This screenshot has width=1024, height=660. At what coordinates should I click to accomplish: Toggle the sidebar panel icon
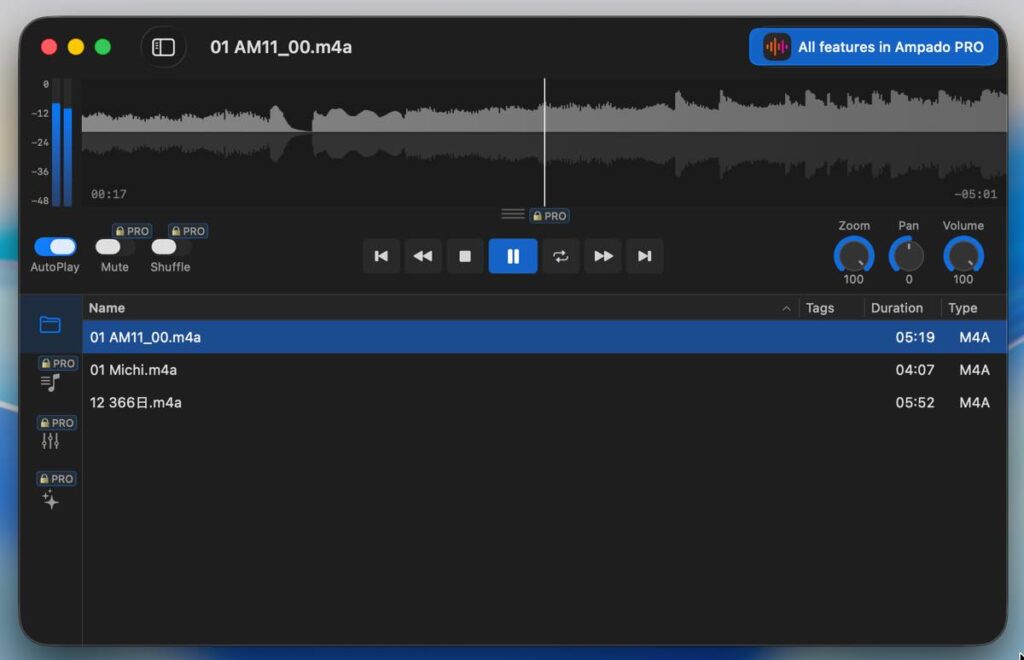pos(163,47)
